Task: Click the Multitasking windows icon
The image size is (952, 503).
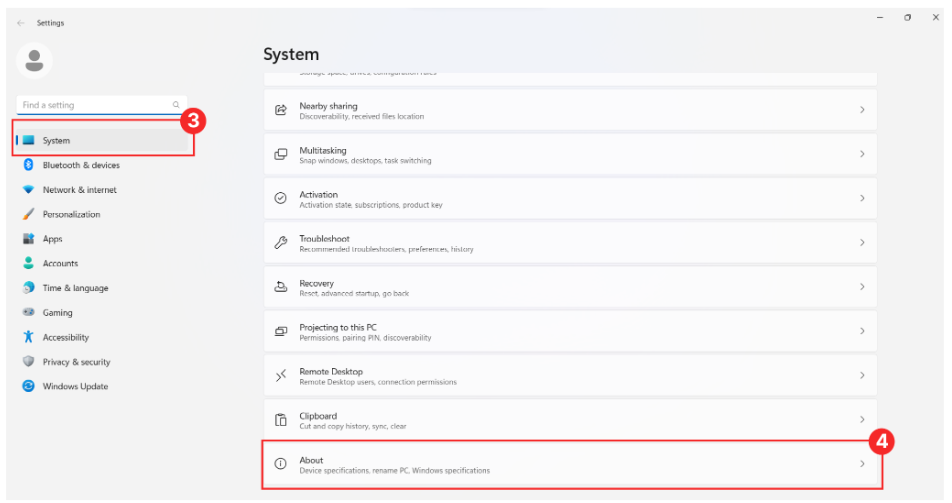Action: tap(280, 154)
